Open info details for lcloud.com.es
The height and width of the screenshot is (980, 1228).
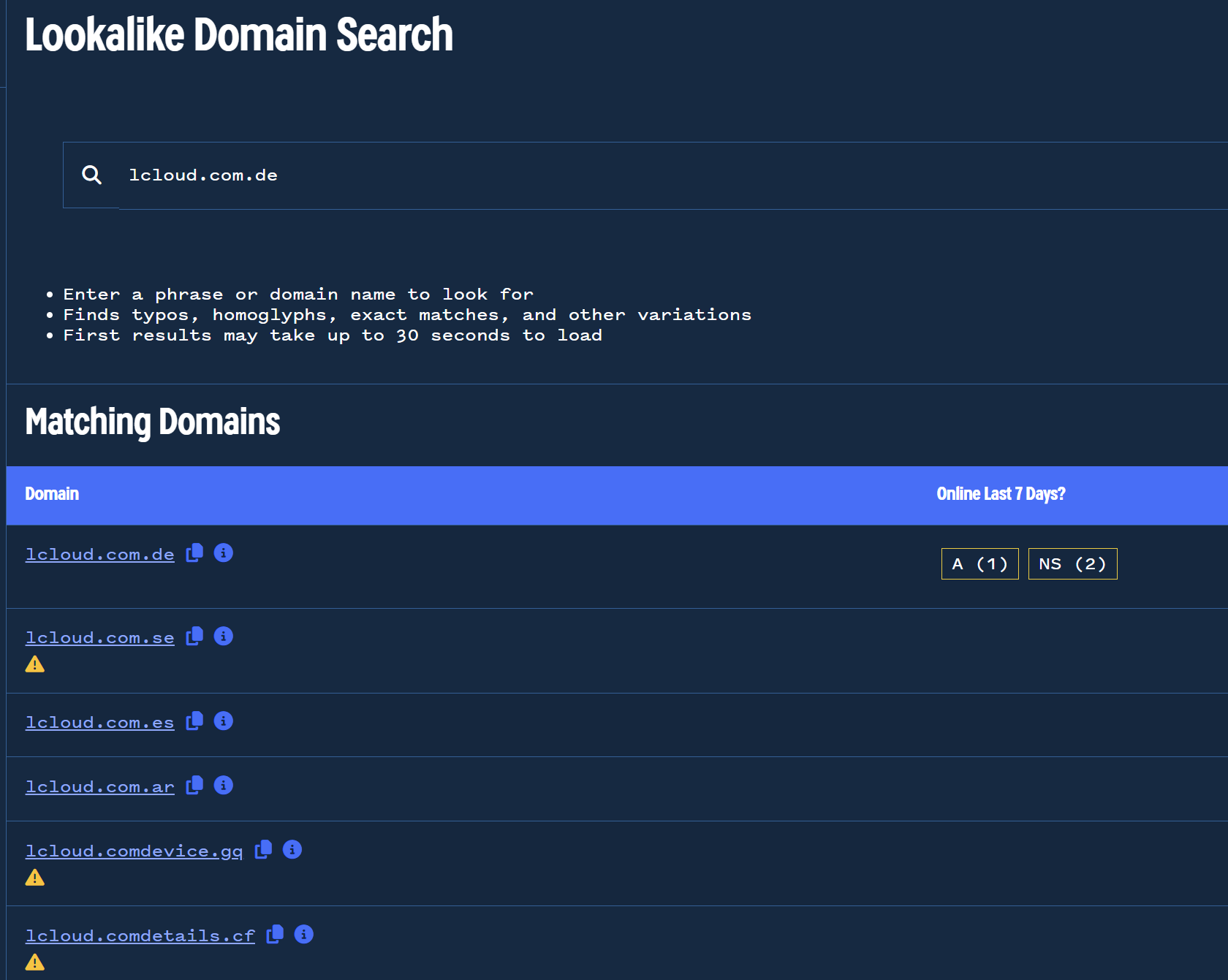(x=224, y=721)
